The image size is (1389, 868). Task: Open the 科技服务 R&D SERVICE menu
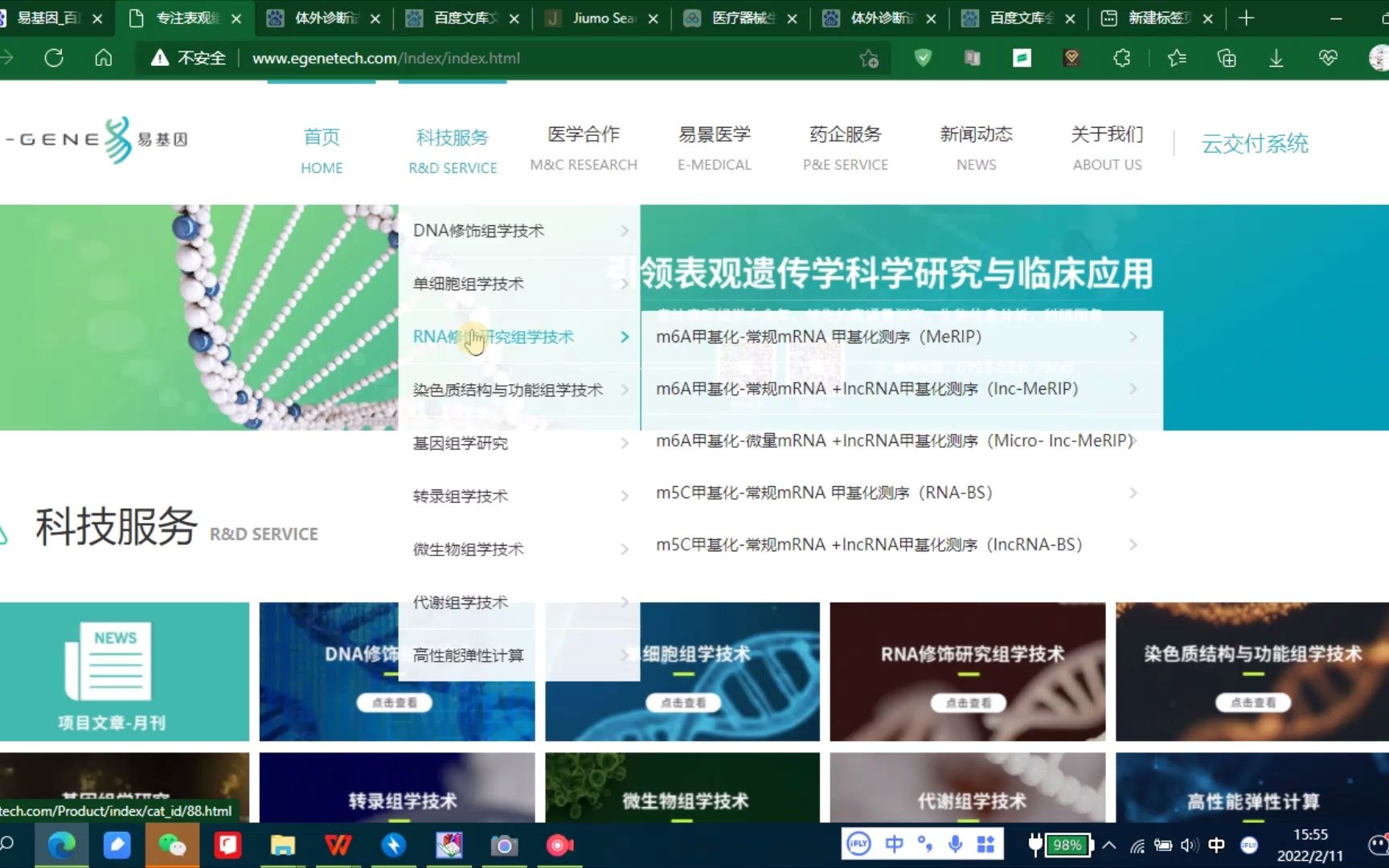click(453, 150)
